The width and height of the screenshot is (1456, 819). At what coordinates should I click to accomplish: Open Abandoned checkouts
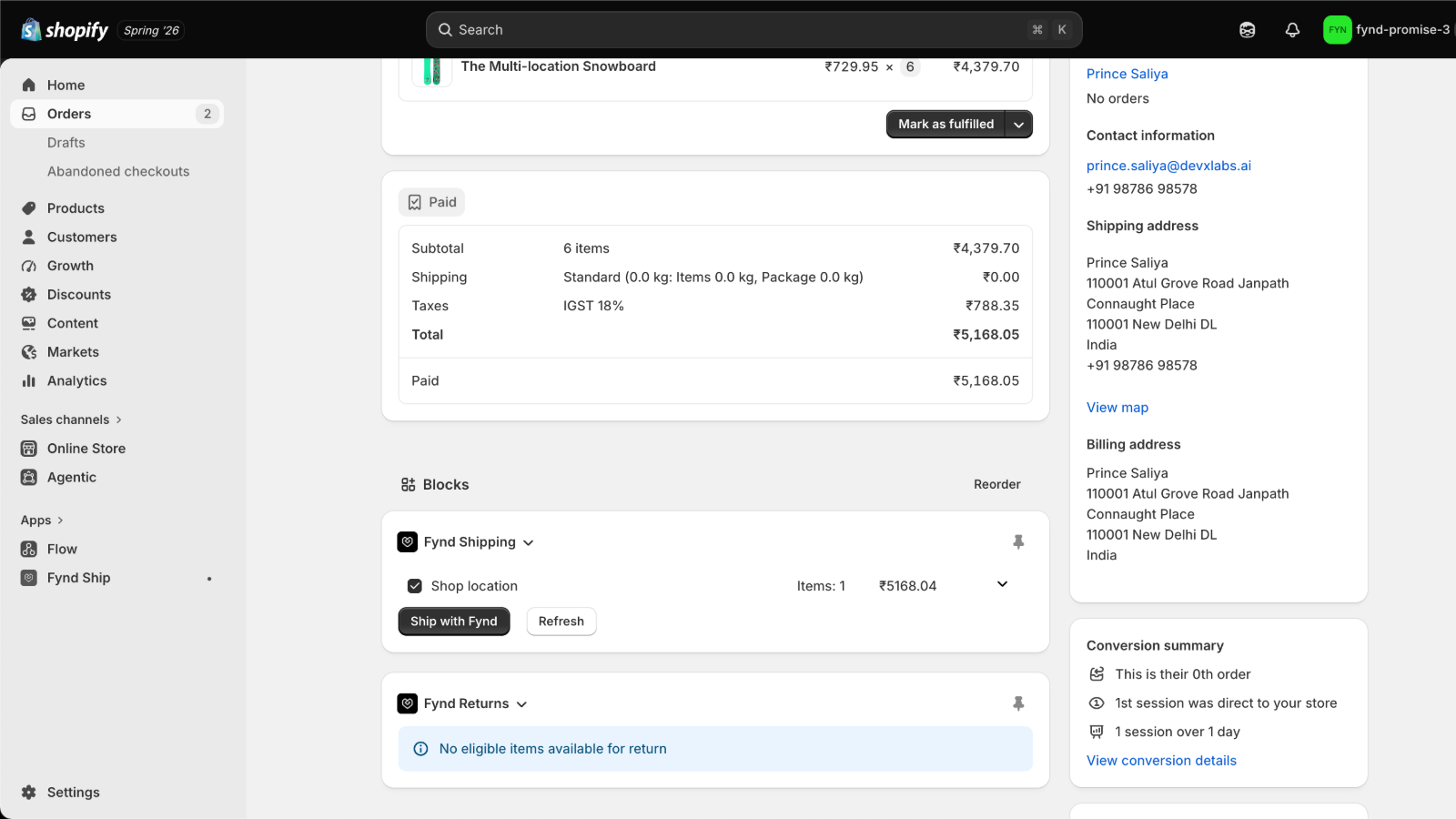(118, 171)
